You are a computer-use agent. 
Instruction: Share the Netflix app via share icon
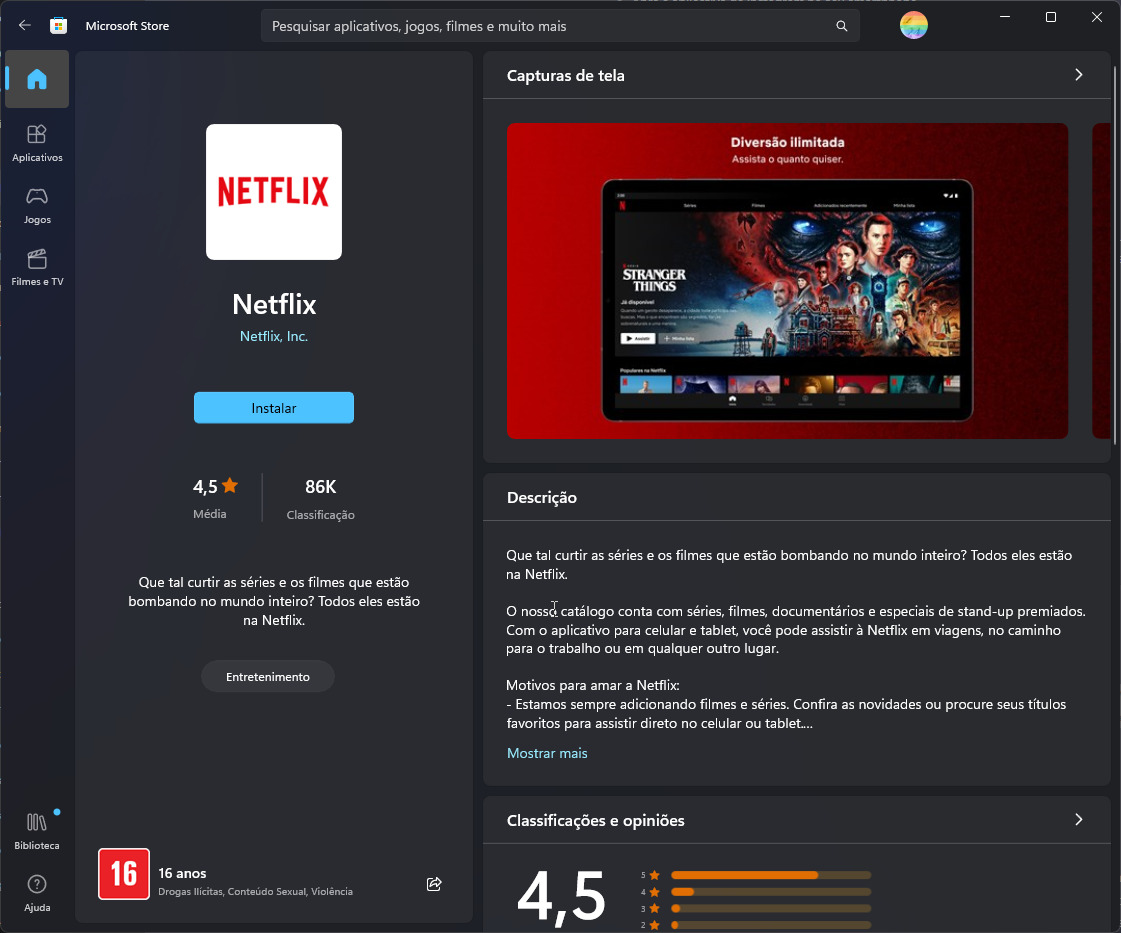(433, 883)
